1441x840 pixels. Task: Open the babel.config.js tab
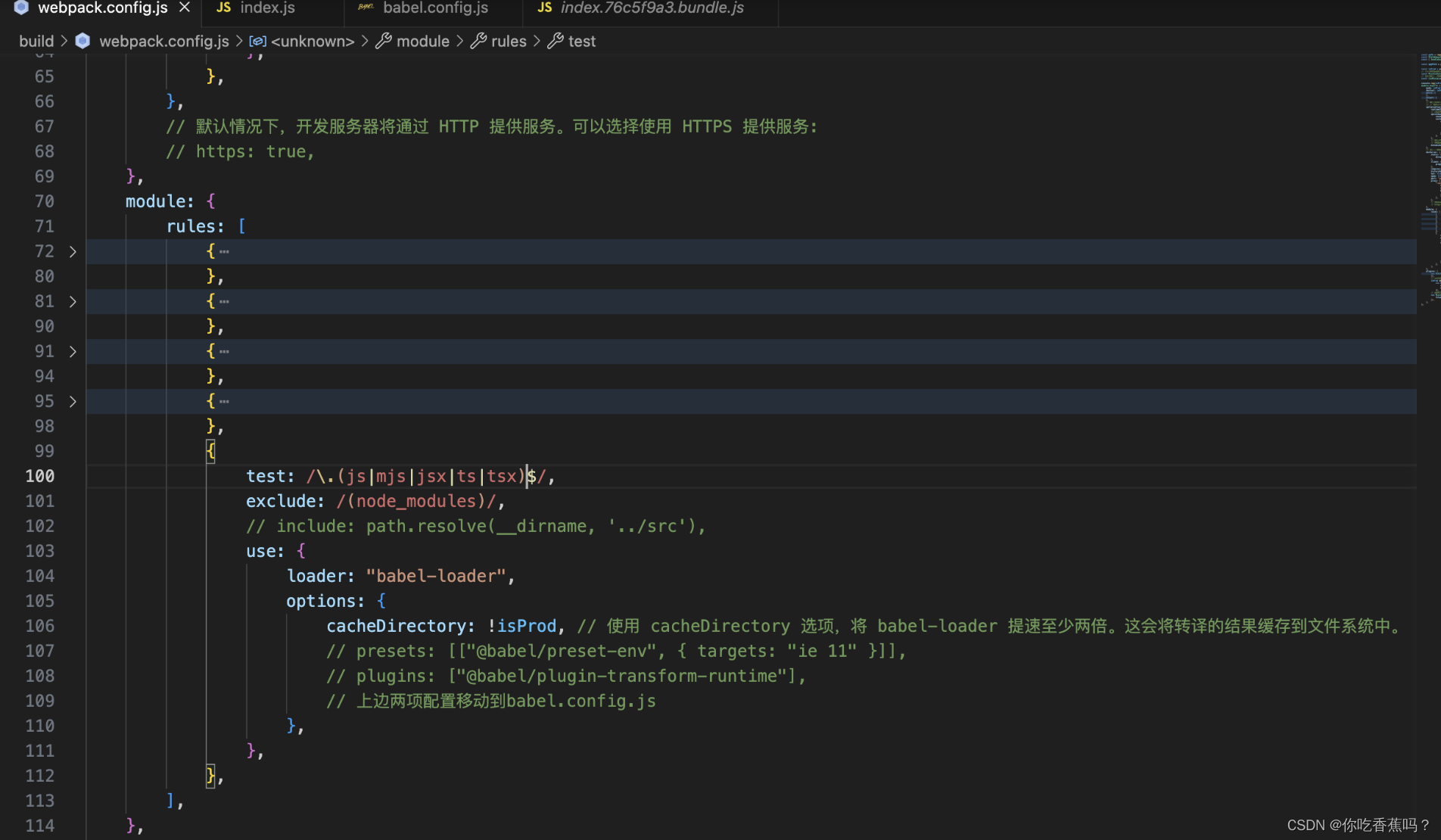point(434,8)
